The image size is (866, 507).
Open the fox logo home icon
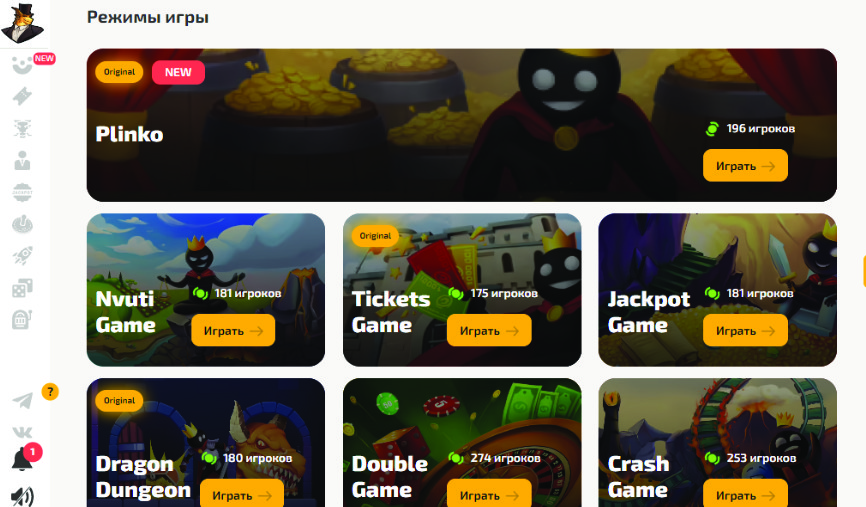click(x=23, y=23)
